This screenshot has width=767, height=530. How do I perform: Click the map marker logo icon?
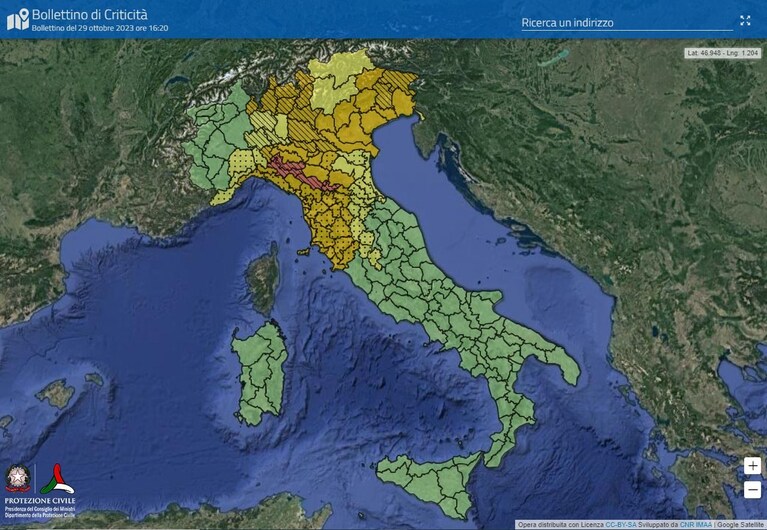(18, 19)
